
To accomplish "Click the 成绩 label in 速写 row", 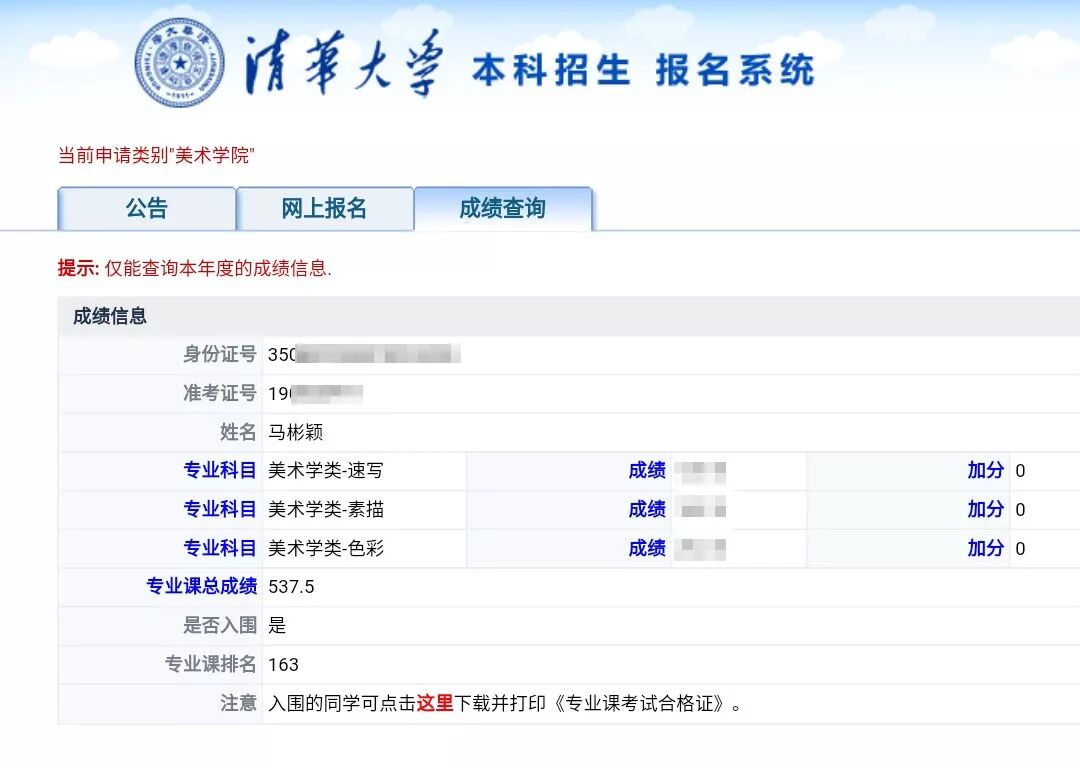I will tap(647, 470).
